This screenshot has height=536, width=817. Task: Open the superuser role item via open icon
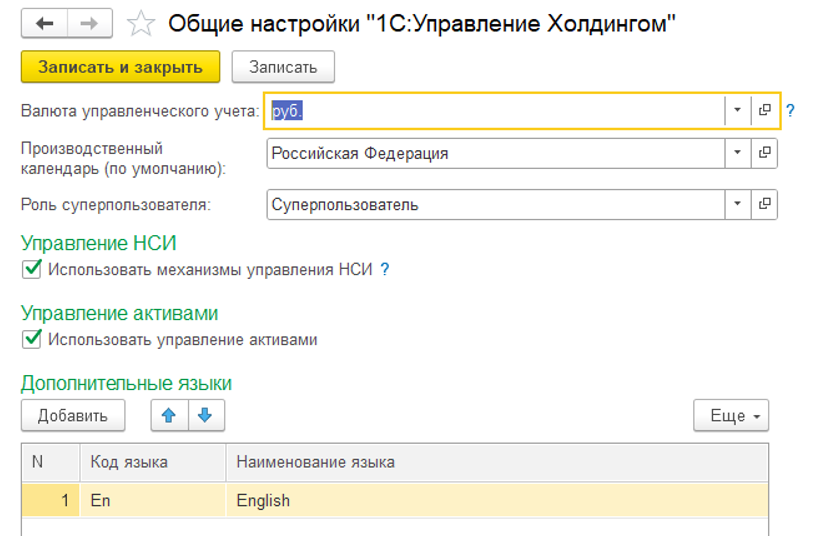click(x=765, y=204)
